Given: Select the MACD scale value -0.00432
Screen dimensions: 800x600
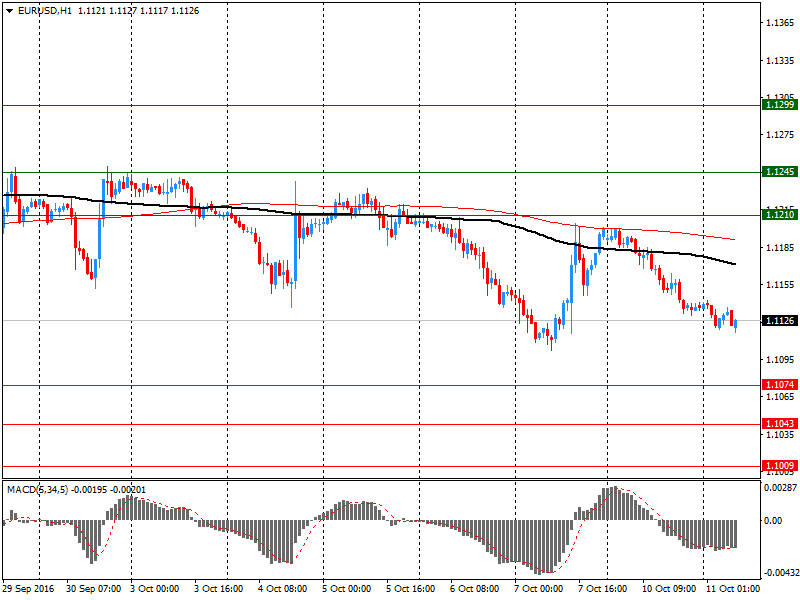Looking at the screenshot, I should [x=781, y=573].
